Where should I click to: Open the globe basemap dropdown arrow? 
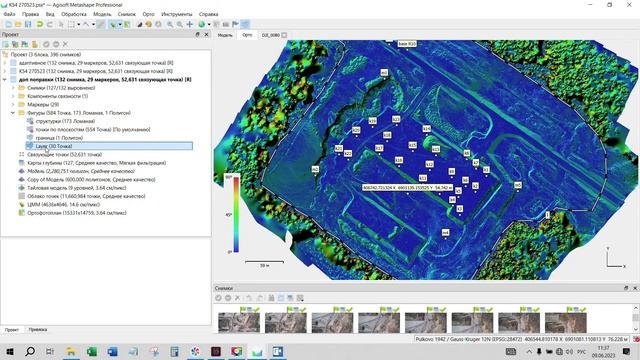pyautogui.click(x=209, y=24)
